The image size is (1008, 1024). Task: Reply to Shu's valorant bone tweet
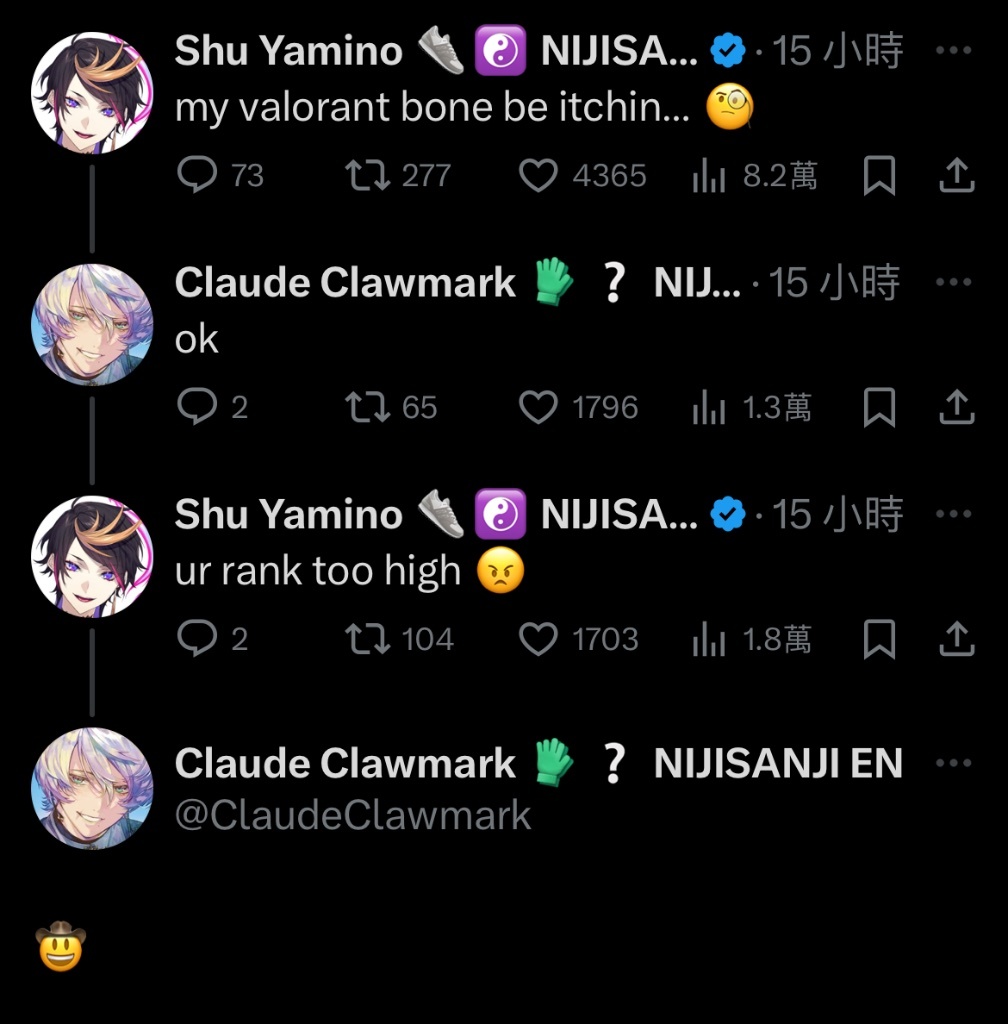pyautogui.click(x=197, y=175)
